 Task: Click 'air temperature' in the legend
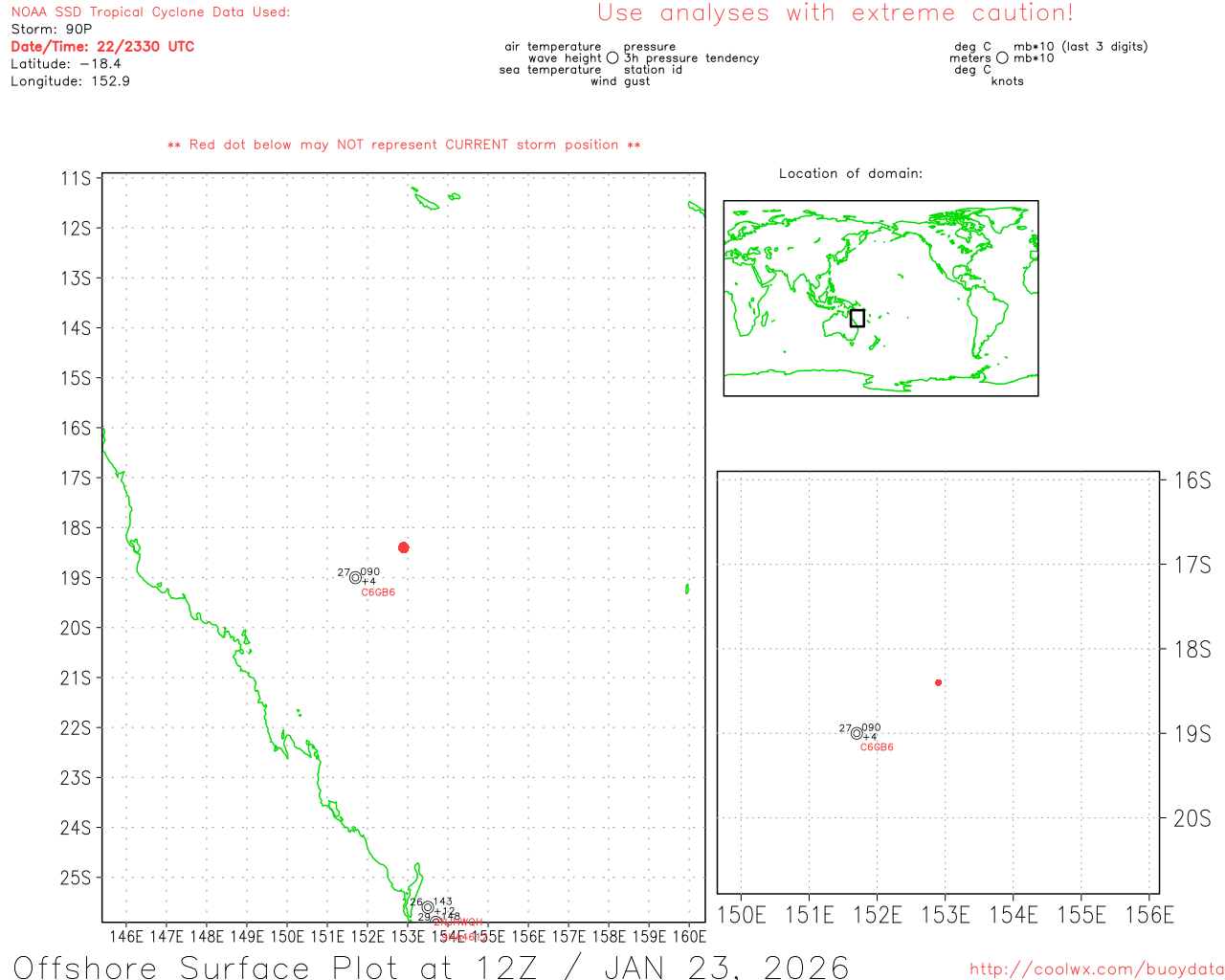click(x=553, y=46)
